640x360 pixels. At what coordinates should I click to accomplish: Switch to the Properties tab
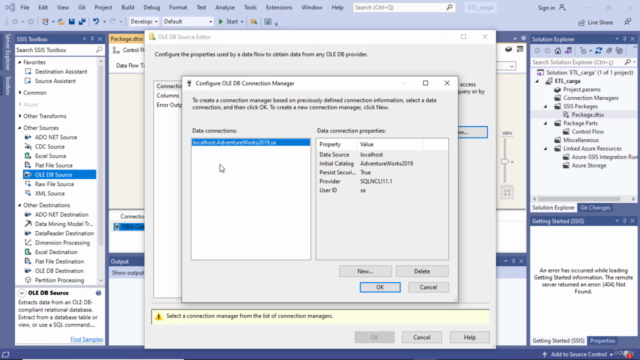pyautogui.click(x=602, y=341)
